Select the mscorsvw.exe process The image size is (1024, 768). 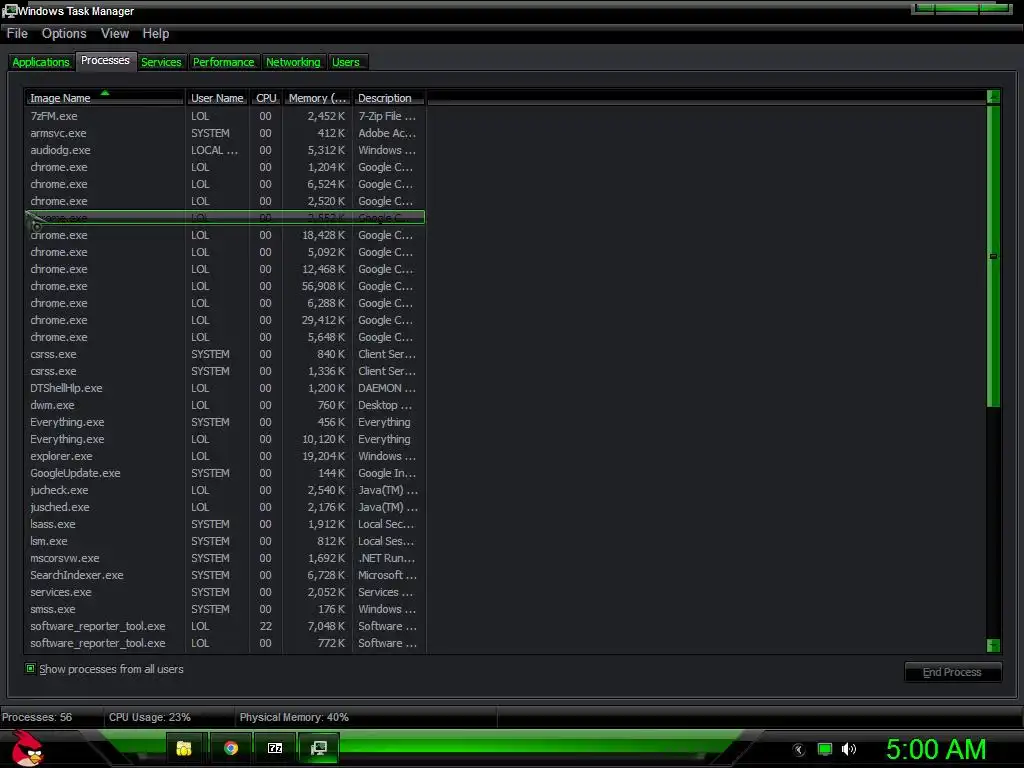[x=225, y=558]
